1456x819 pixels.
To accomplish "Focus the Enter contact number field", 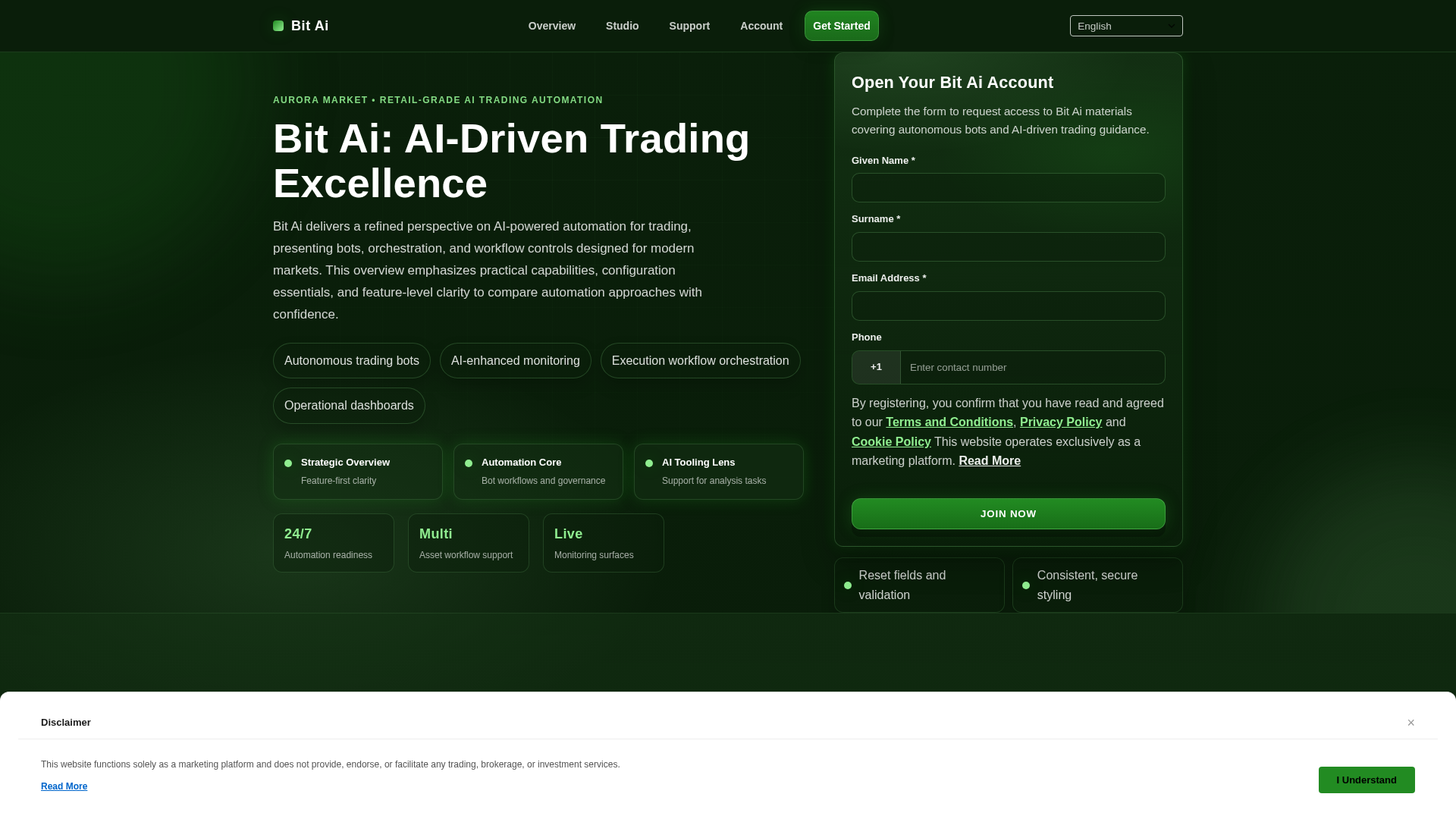I will tap(1033, 367).
